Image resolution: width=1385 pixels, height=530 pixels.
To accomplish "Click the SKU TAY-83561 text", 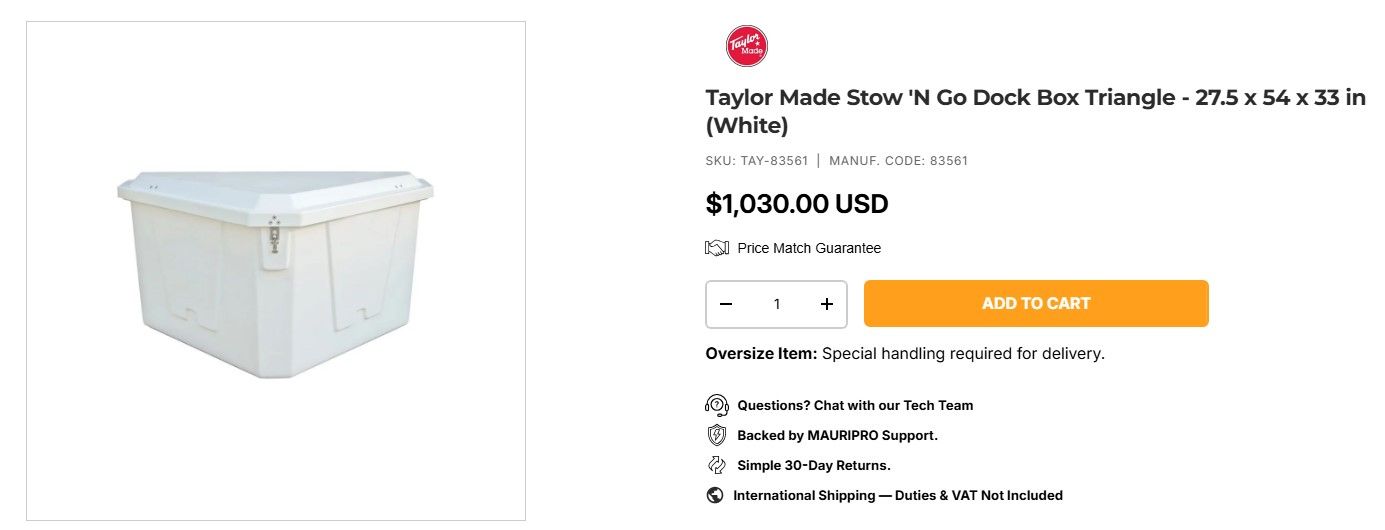I will (756, 160).
